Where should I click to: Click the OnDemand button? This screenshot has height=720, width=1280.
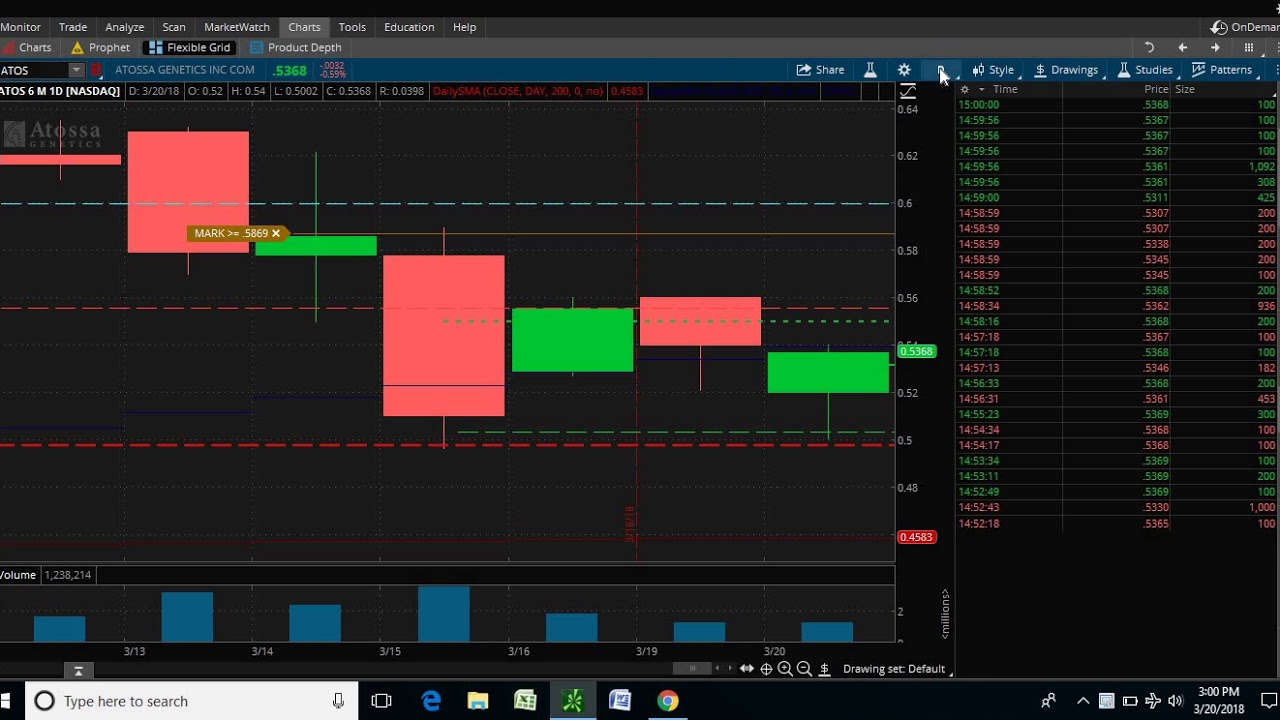point(1245,27)
